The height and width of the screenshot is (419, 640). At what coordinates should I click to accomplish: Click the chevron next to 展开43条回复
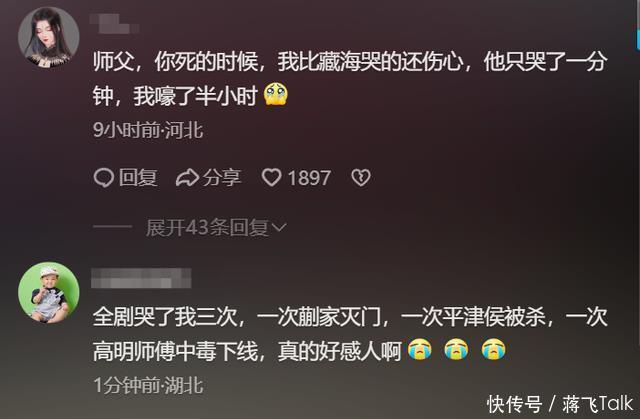coord(279,228)
